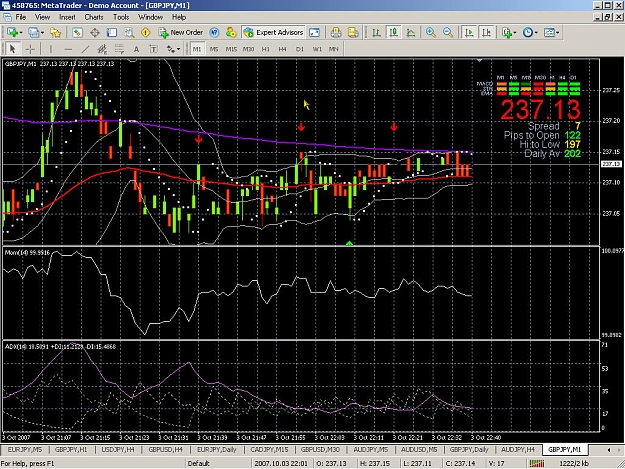Expand the New Chart dropdown arrow
Image resolution: width=625 pixels, height=469 pixels.
(x=21, y=33)
